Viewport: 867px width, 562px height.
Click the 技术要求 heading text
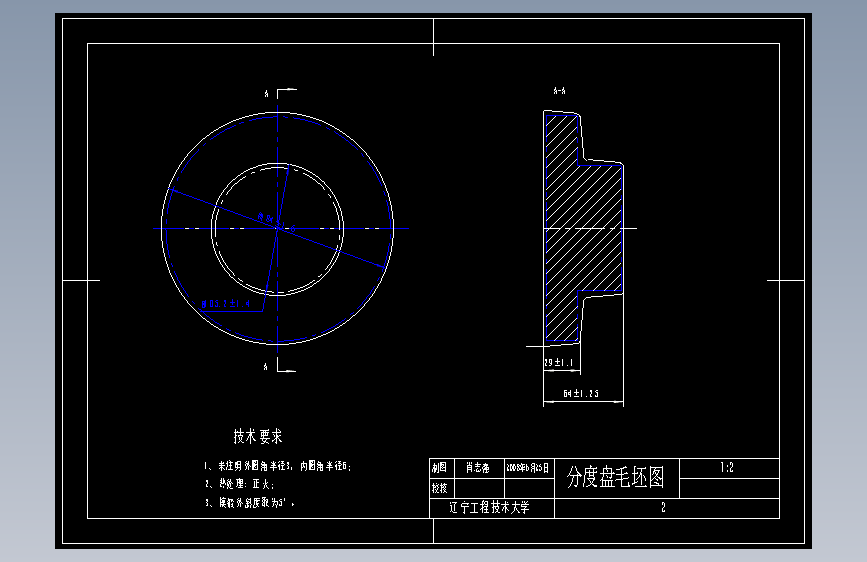click(x=258, y=436)
